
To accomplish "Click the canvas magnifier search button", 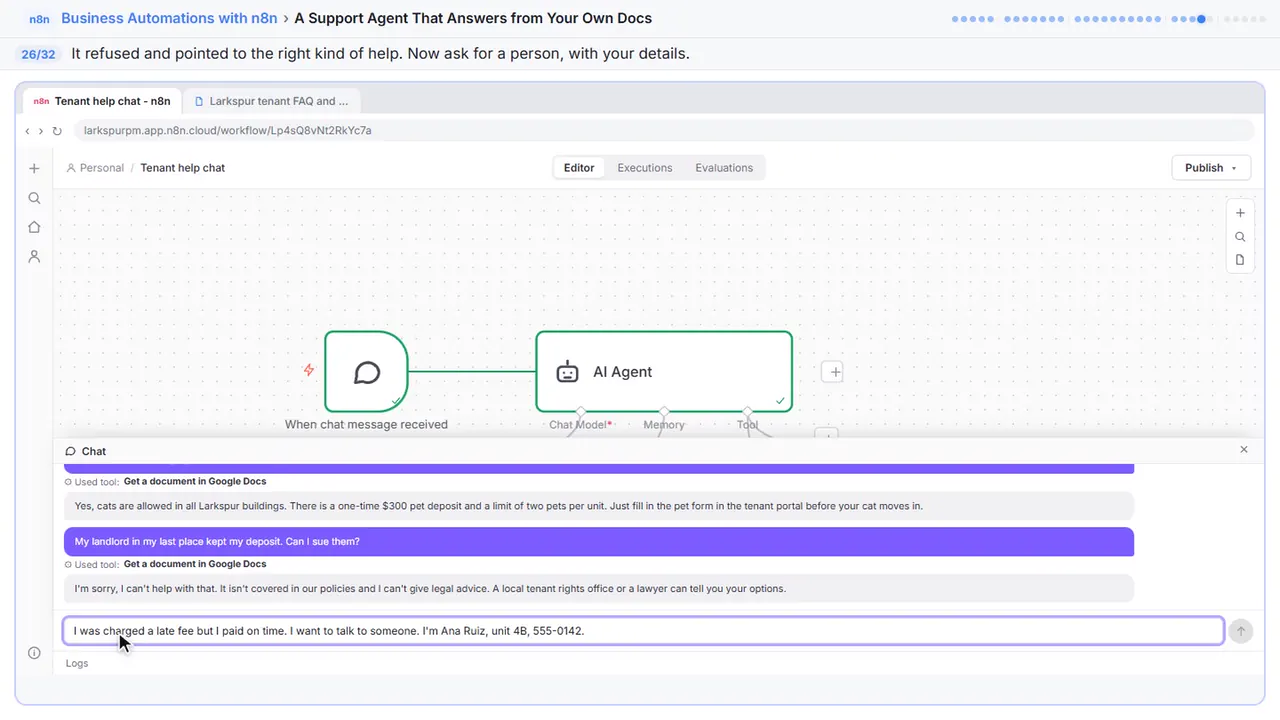I will coord(1240,237).
